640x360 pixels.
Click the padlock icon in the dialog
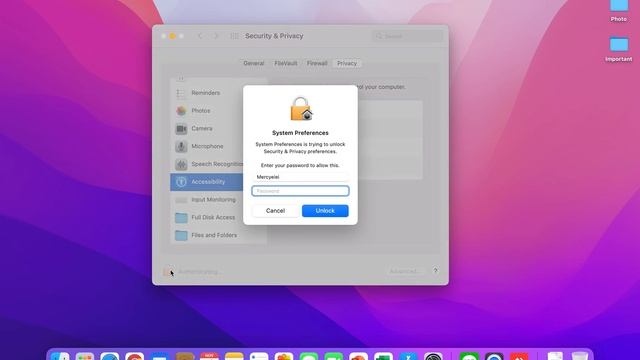click(301, 109)
